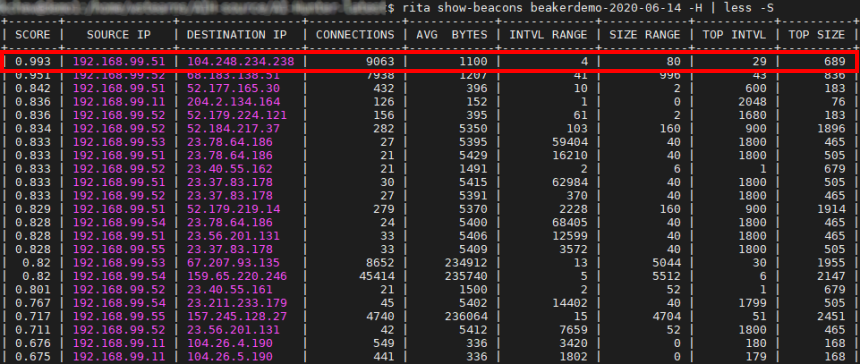
Task: Click the SCORE column header
Action: 32,34
